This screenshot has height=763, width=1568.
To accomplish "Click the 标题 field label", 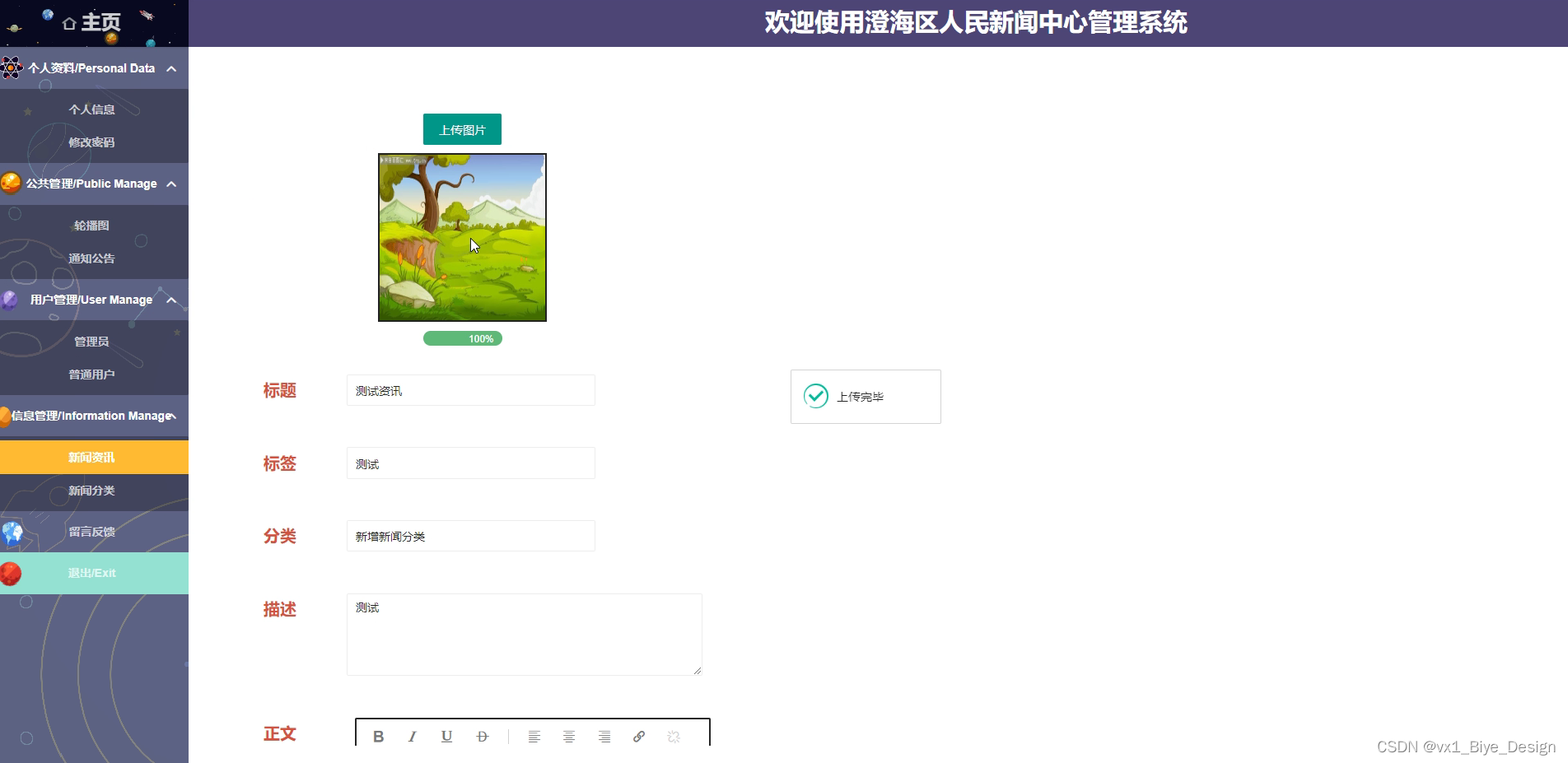I will pyautogui.click(x=279, y=390).
